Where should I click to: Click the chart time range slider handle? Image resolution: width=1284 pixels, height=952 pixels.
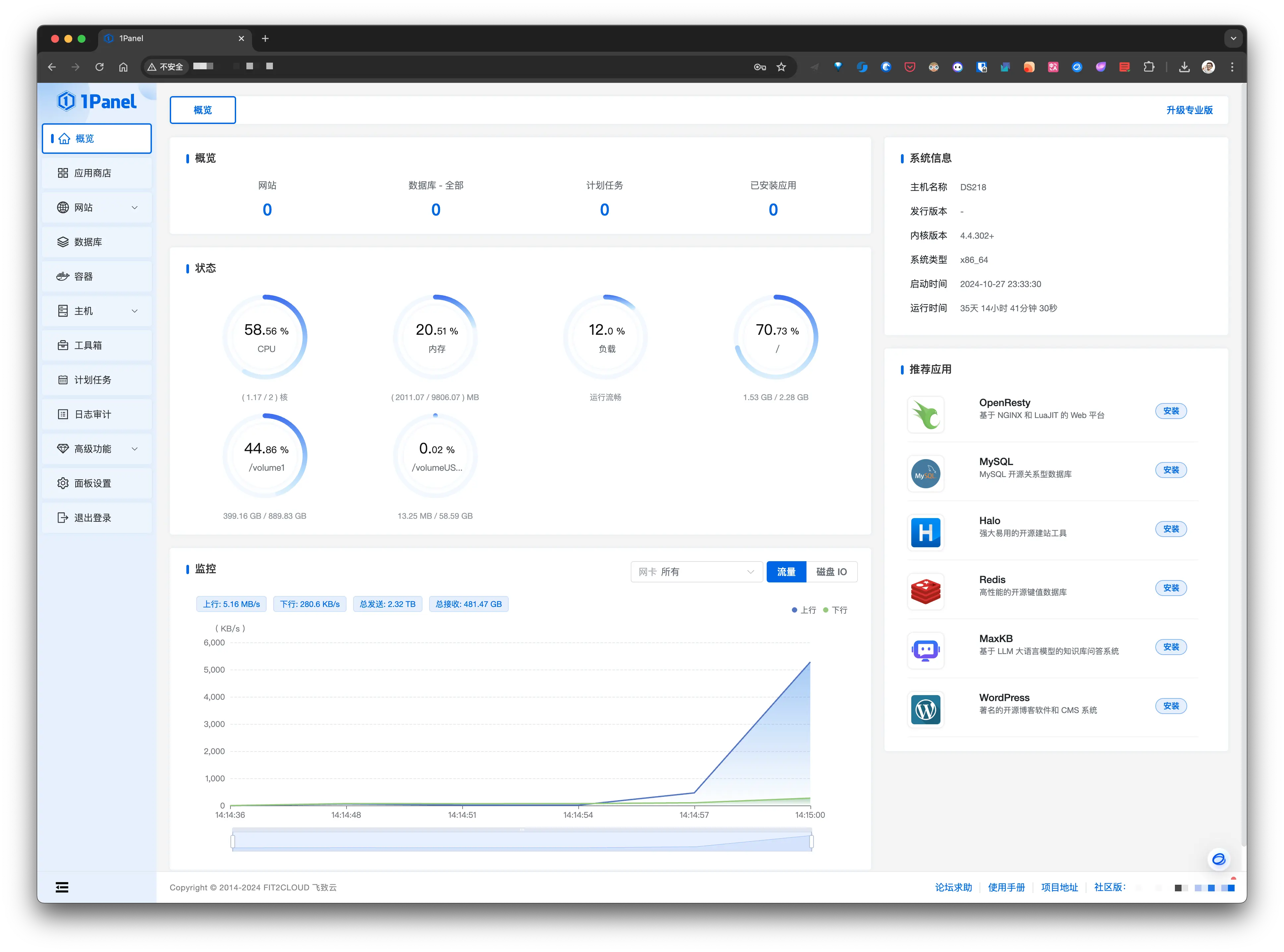[233, 841]
